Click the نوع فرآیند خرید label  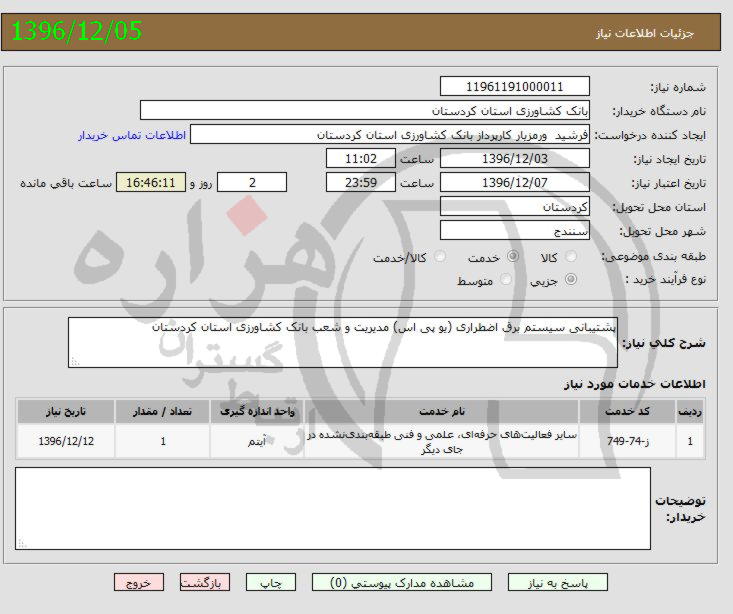[x=666, y=280]
